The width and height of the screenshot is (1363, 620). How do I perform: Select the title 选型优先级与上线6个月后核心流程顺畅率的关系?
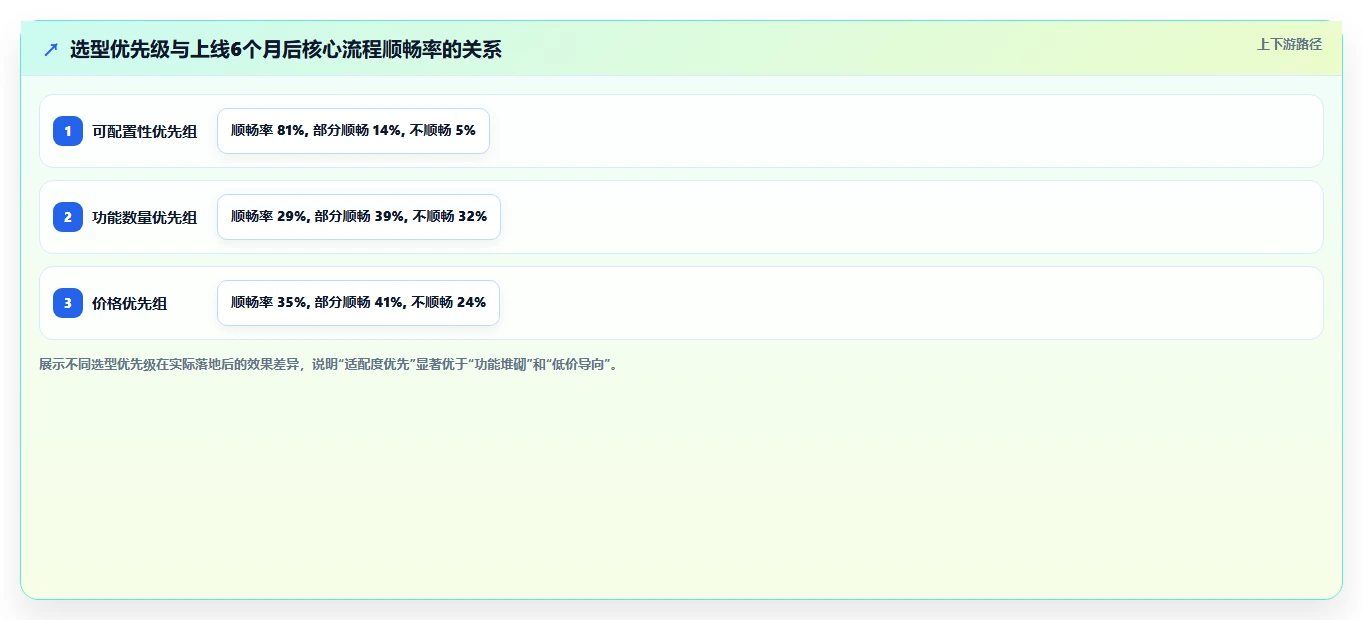(x=286, y=49)
